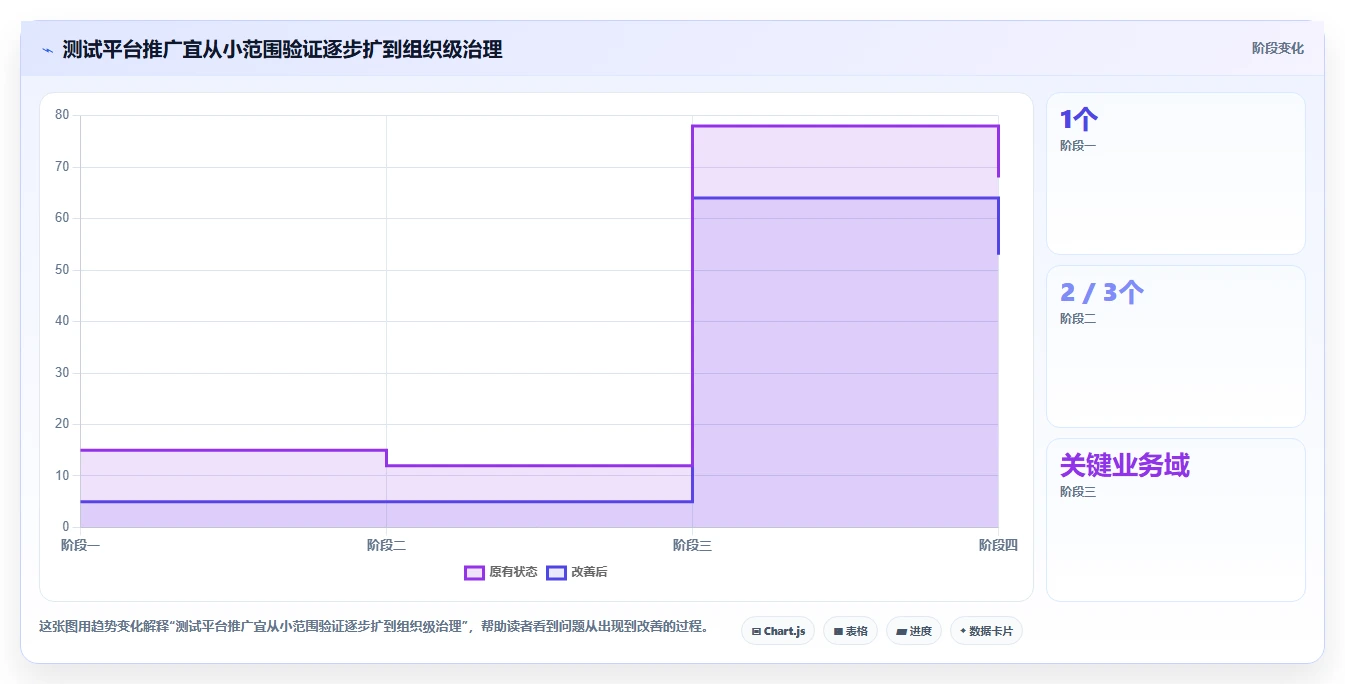1345x684 pixels.
Task: Click the 阶段一 caption under 1个
Action: point(1078,146)
